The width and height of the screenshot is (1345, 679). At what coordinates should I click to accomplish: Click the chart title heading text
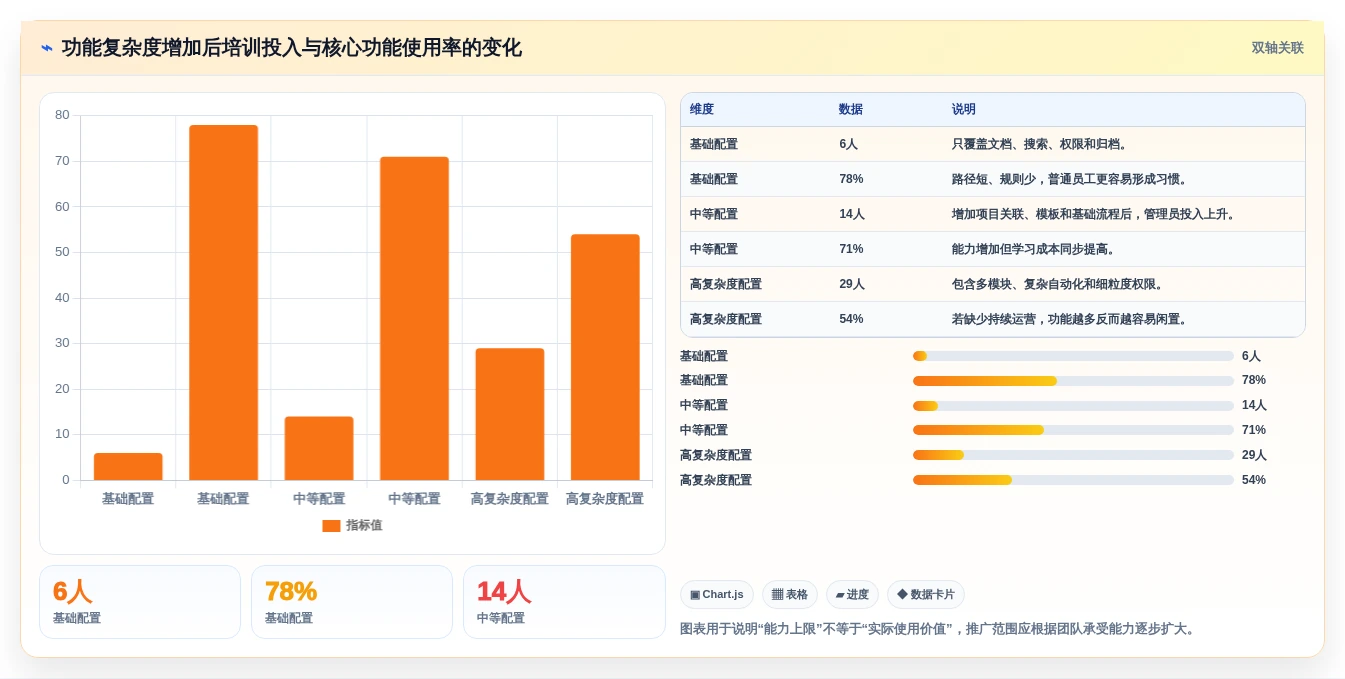[291, 48]
